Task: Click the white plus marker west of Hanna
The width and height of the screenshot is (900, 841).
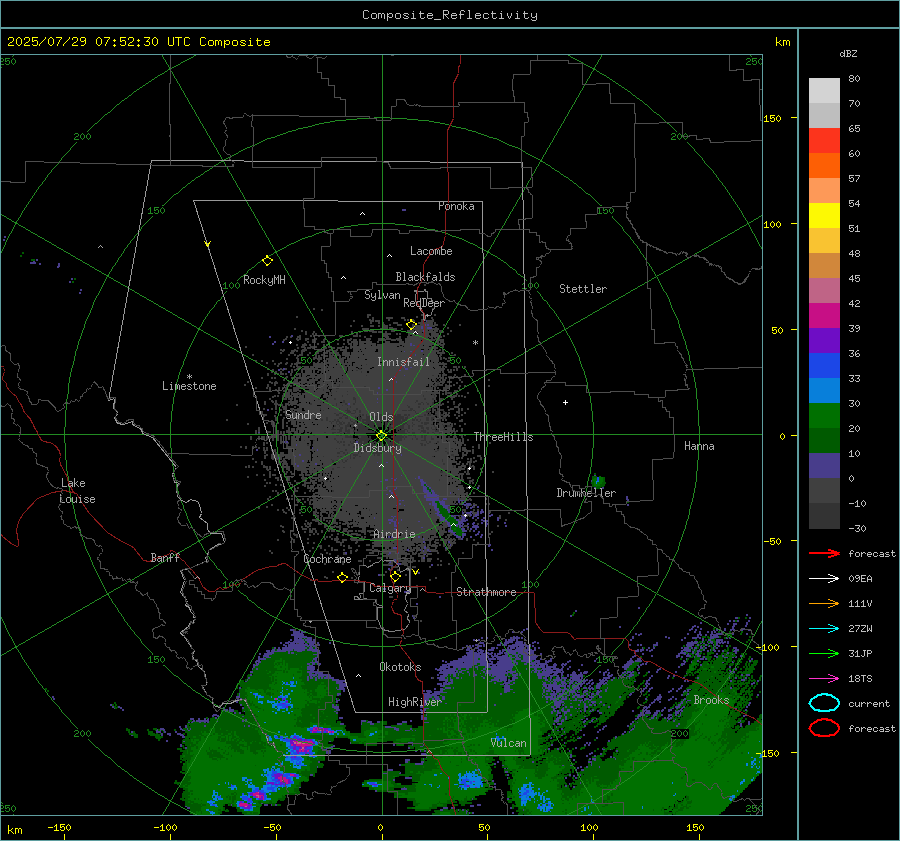Action: 565,402
